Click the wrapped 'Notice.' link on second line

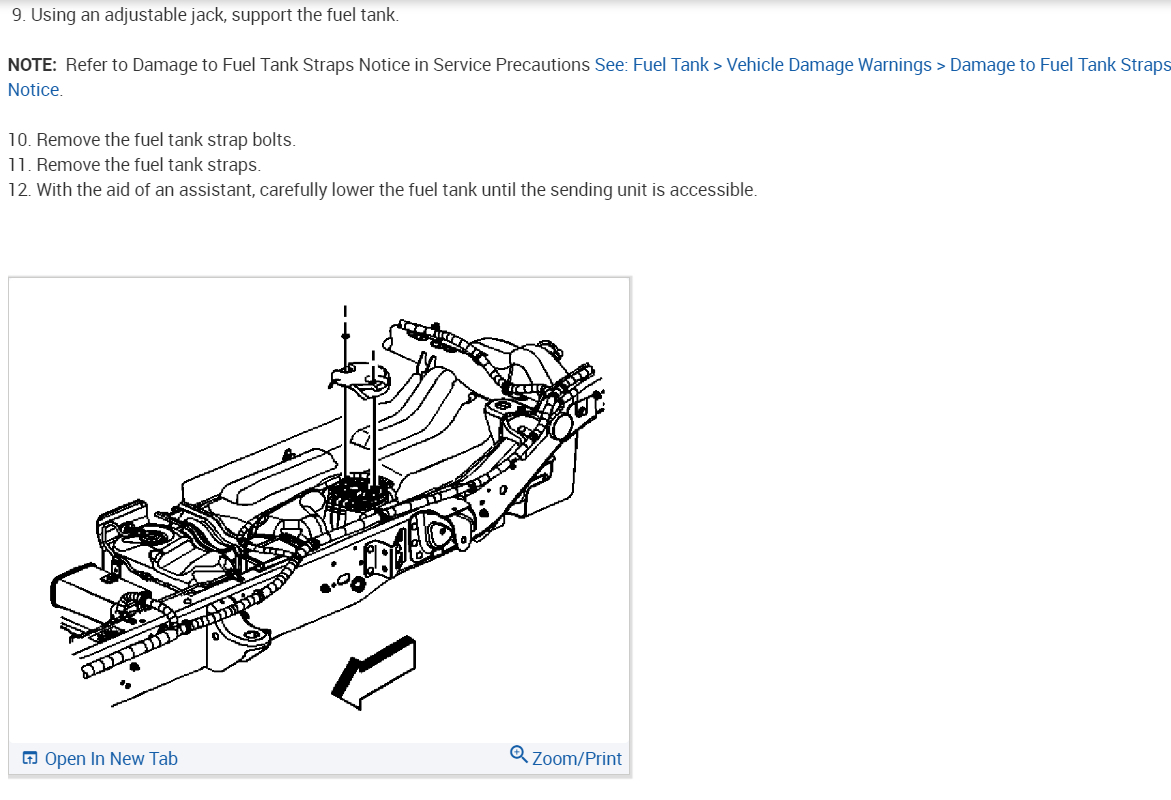point(35,90)
